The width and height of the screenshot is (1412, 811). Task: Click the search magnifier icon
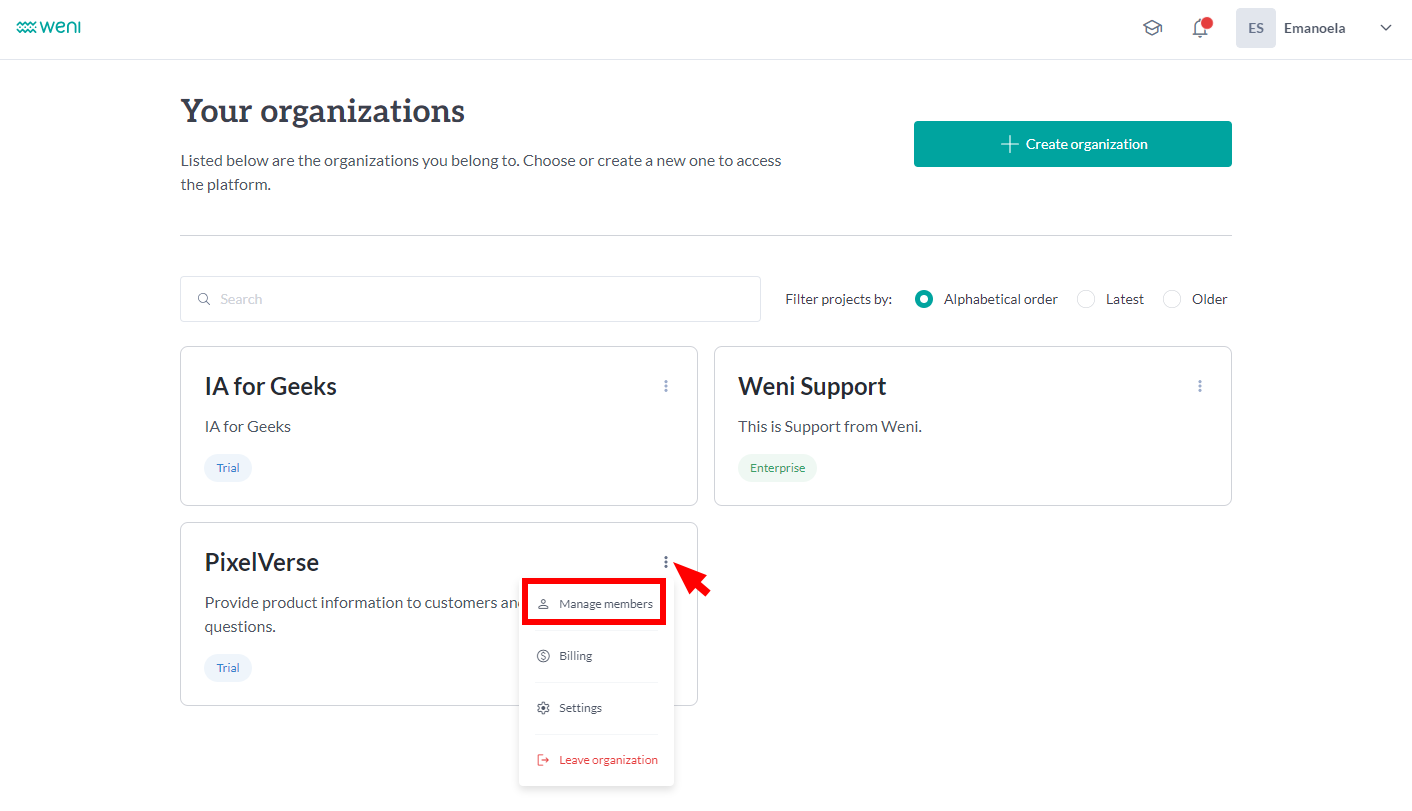click(x=204, y=299)
